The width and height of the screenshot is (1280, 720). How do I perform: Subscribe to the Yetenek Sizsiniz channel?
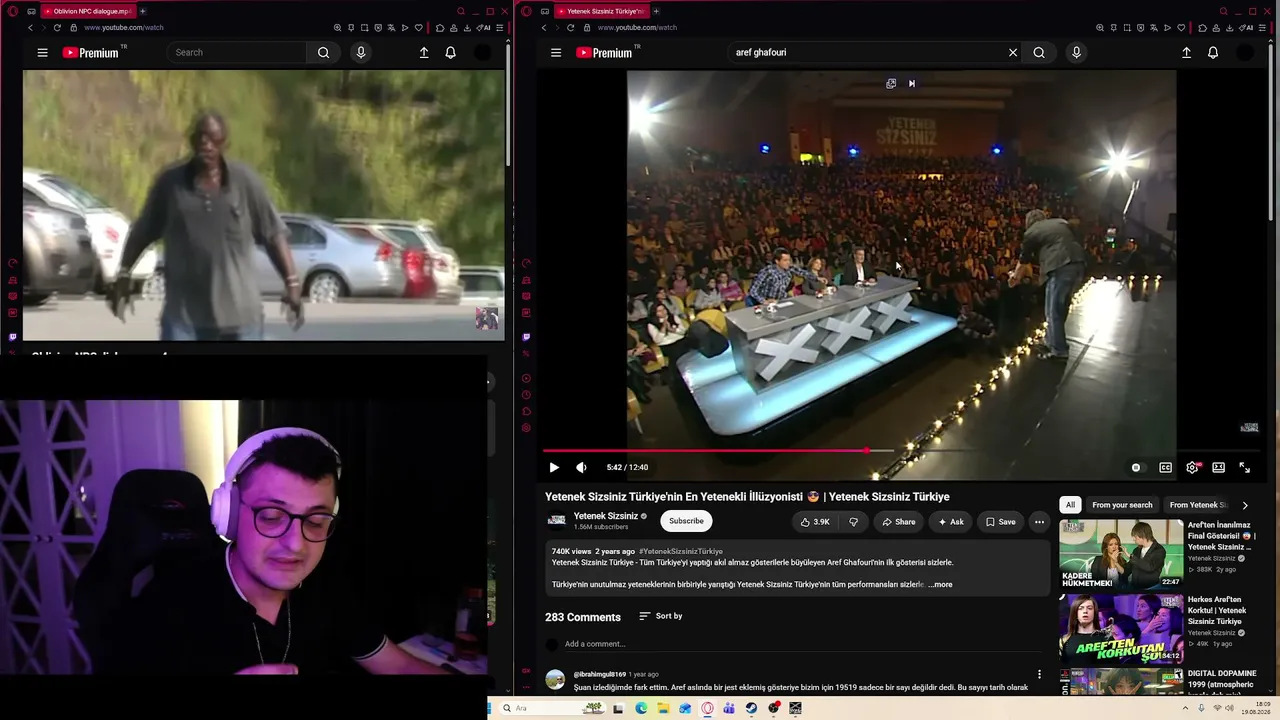[x=686, y=521]
